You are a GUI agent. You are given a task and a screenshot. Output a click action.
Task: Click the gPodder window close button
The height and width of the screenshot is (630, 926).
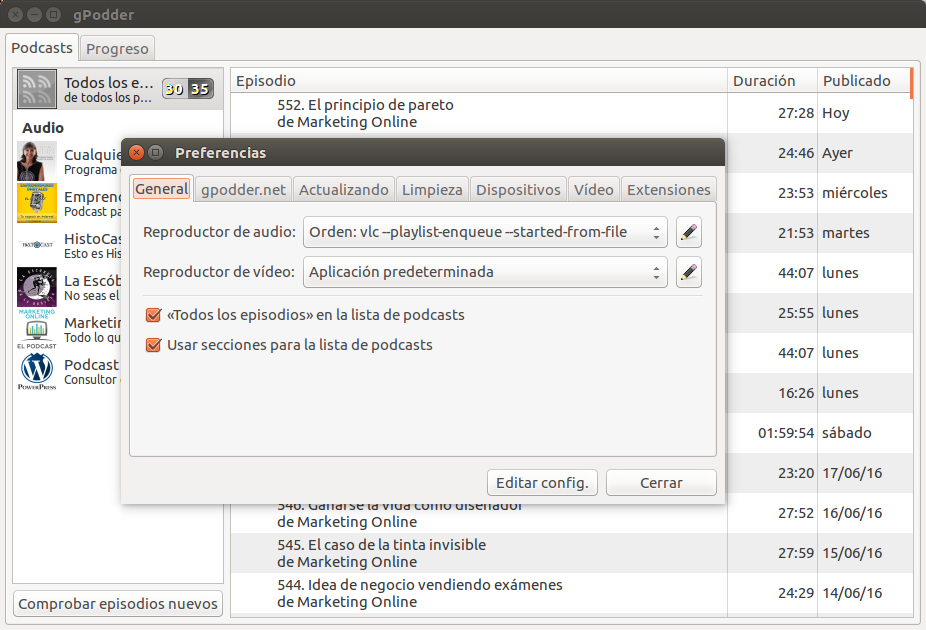point(15,14)
